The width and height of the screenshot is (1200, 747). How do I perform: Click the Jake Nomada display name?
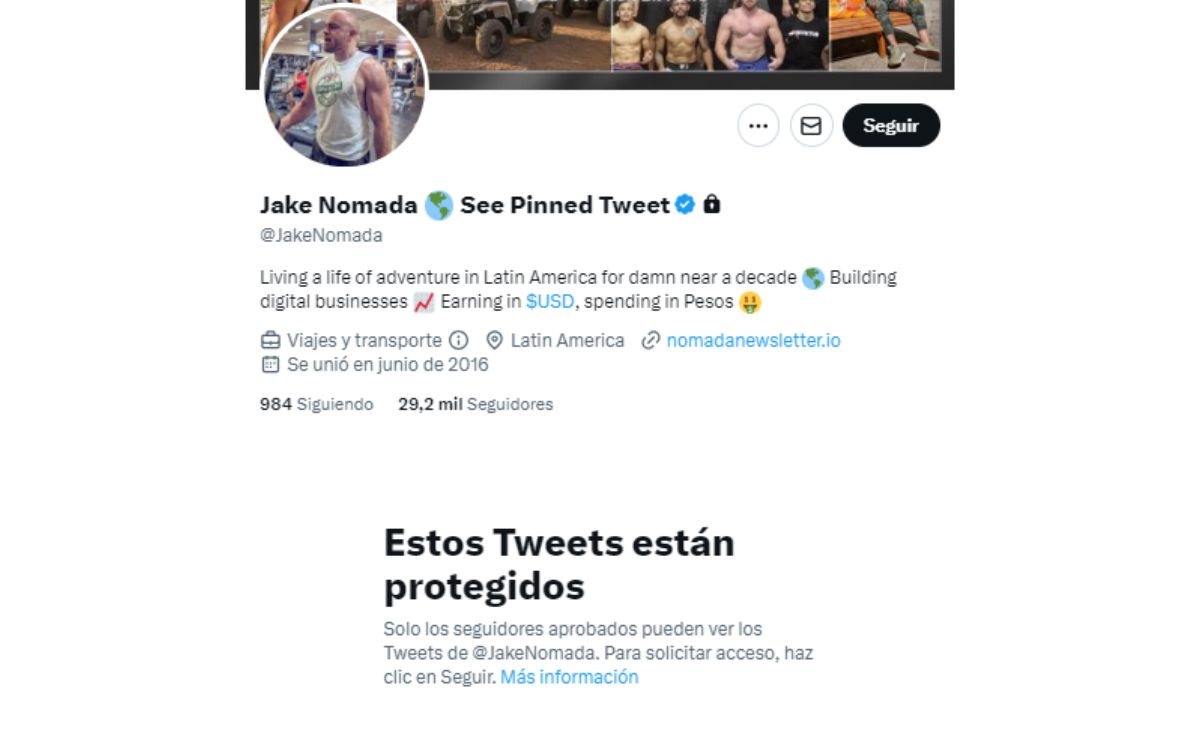pyautogui.click(x=338, y=205)
